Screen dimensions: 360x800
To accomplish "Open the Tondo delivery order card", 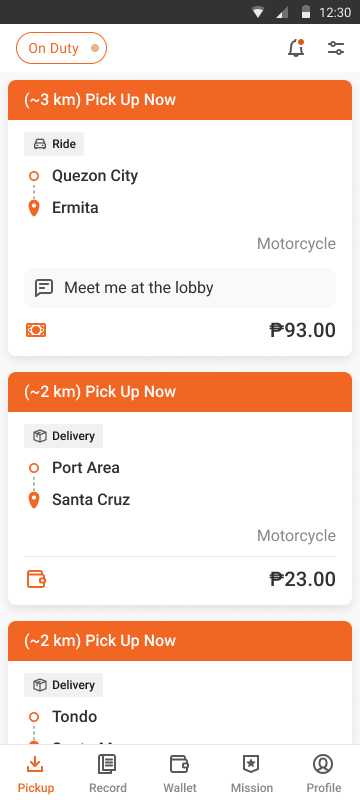I will [180, 683].
